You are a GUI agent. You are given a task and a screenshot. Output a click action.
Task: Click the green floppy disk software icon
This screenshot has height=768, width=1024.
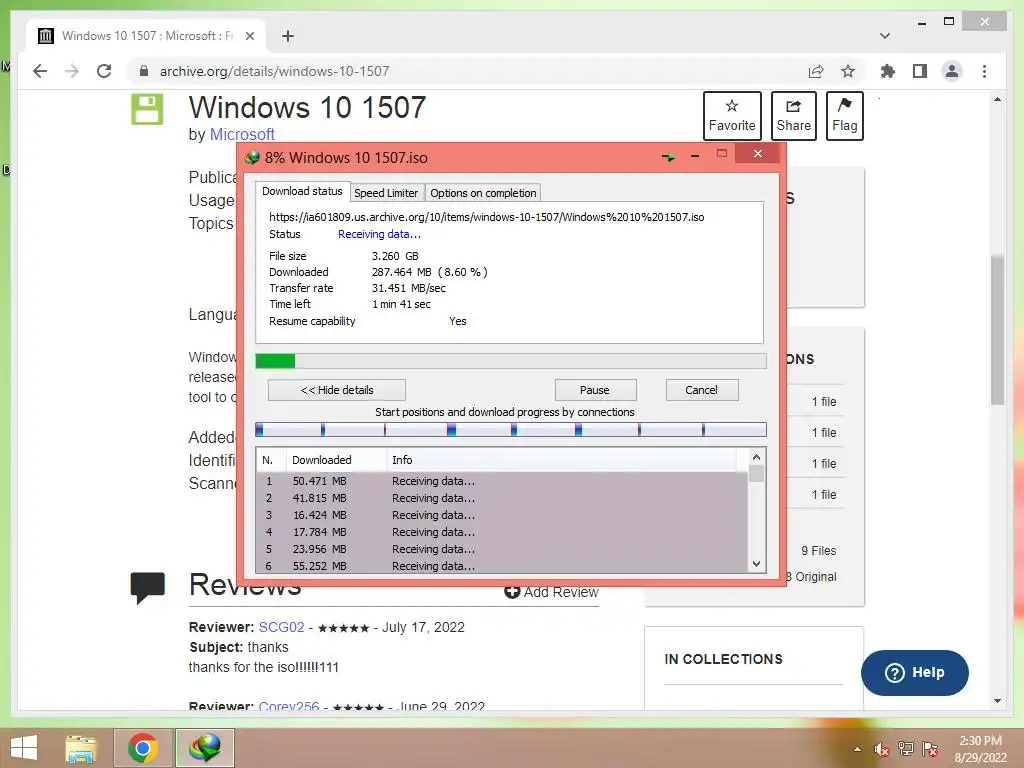click(147, 109)
